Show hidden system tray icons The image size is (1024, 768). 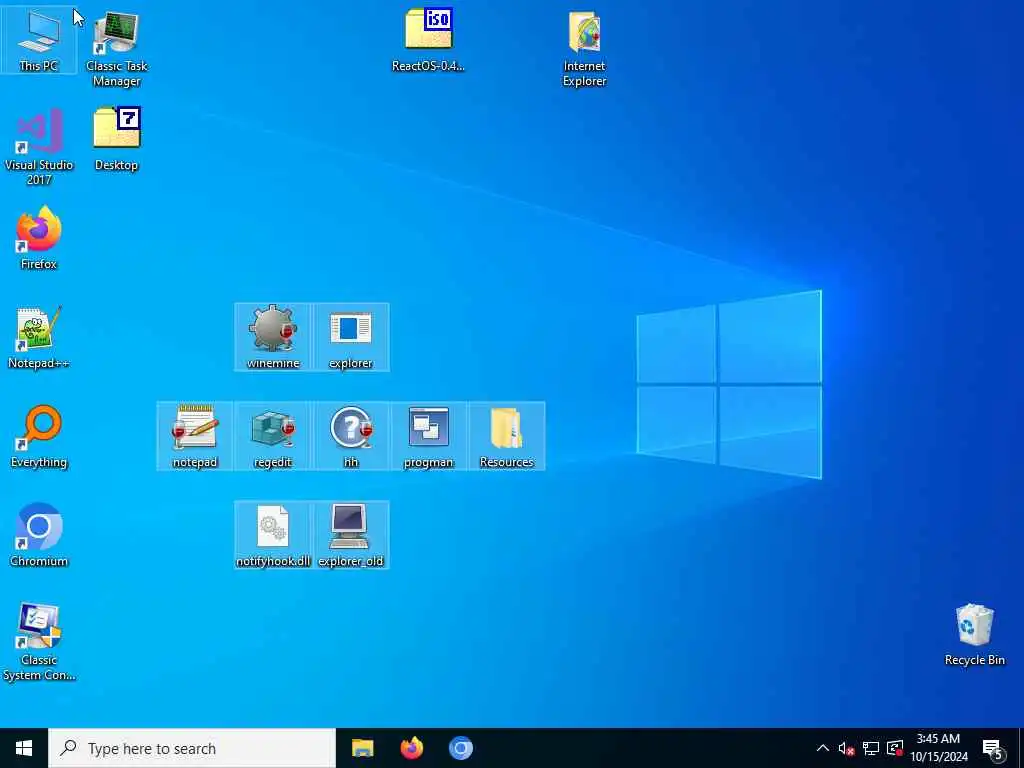[823, 748]
